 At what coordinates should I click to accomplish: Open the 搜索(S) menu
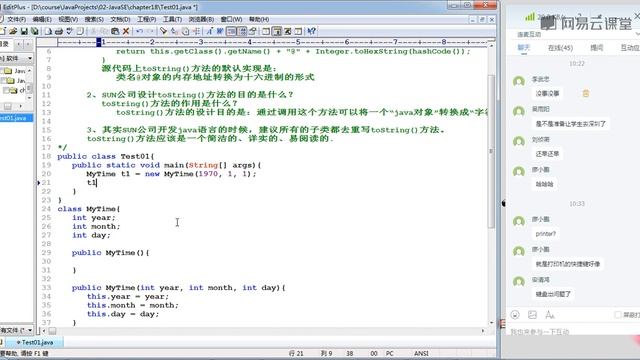tap(94, 19)
